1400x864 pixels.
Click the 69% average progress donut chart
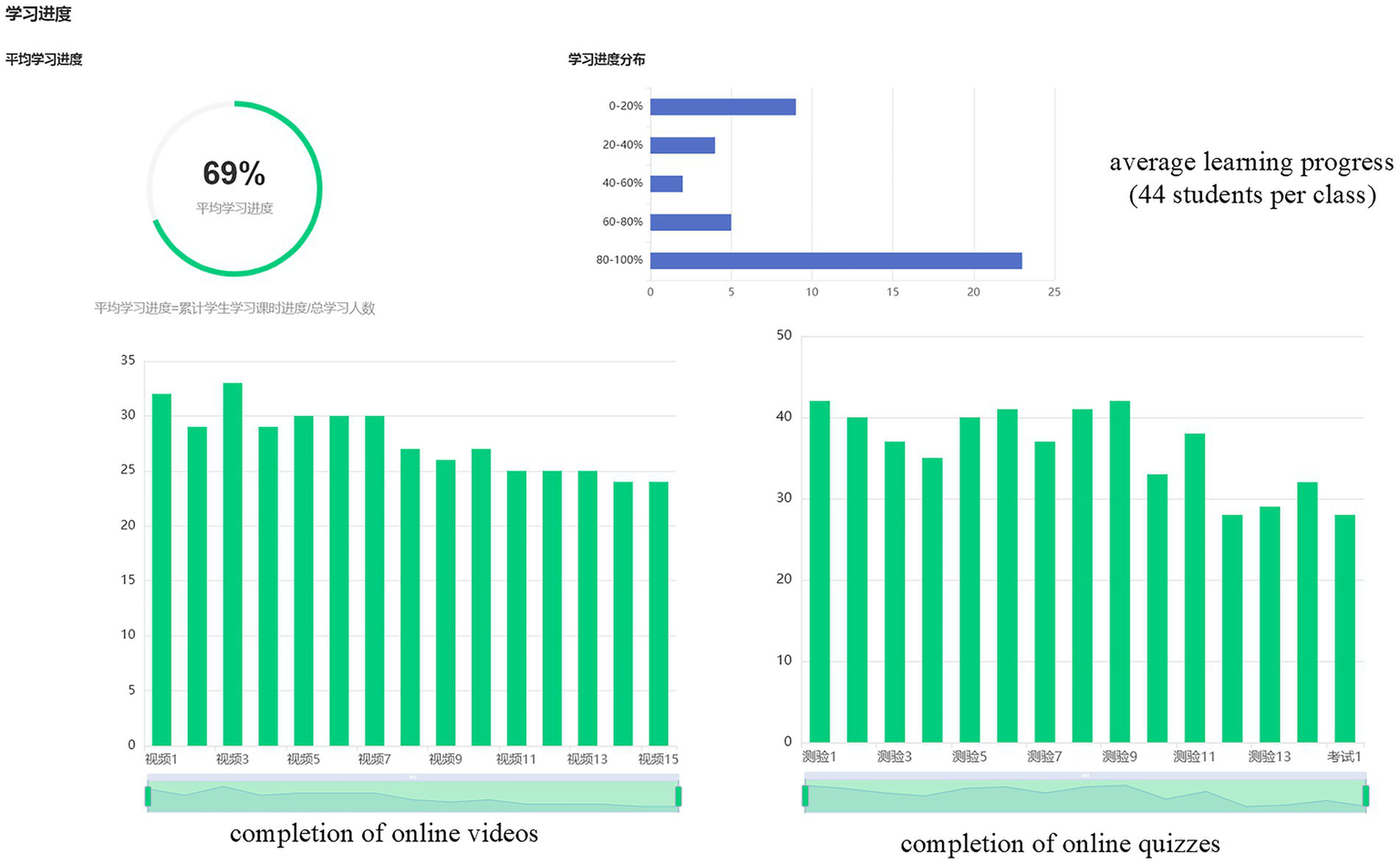[x=234, y=188]
